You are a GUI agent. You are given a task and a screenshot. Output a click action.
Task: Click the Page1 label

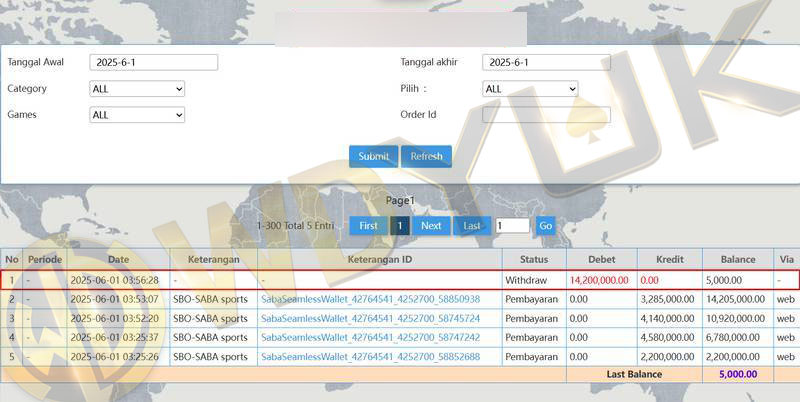[400, 201]
